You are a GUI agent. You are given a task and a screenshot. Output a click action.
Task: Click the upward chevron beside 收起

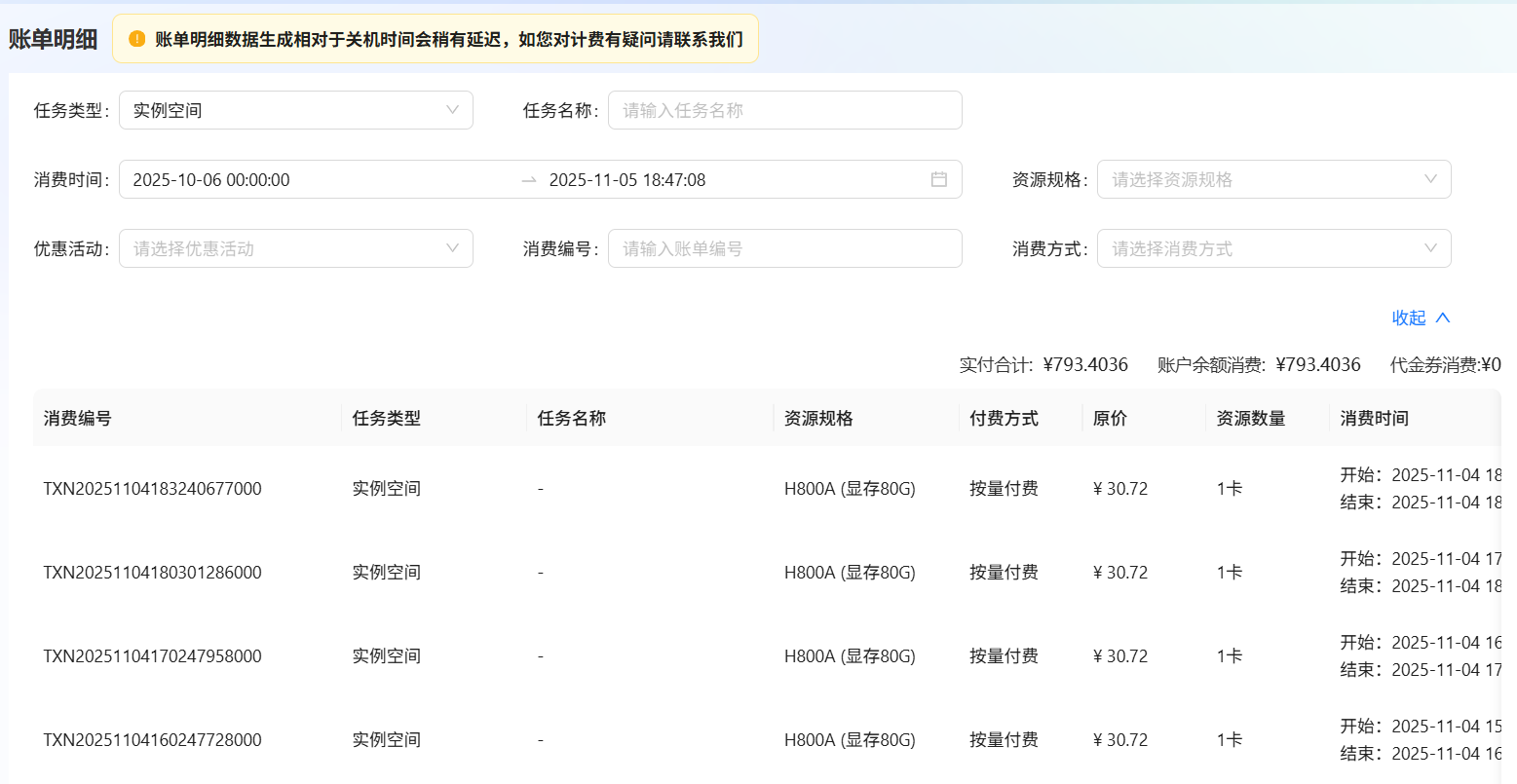click(x=1441, y=317)
